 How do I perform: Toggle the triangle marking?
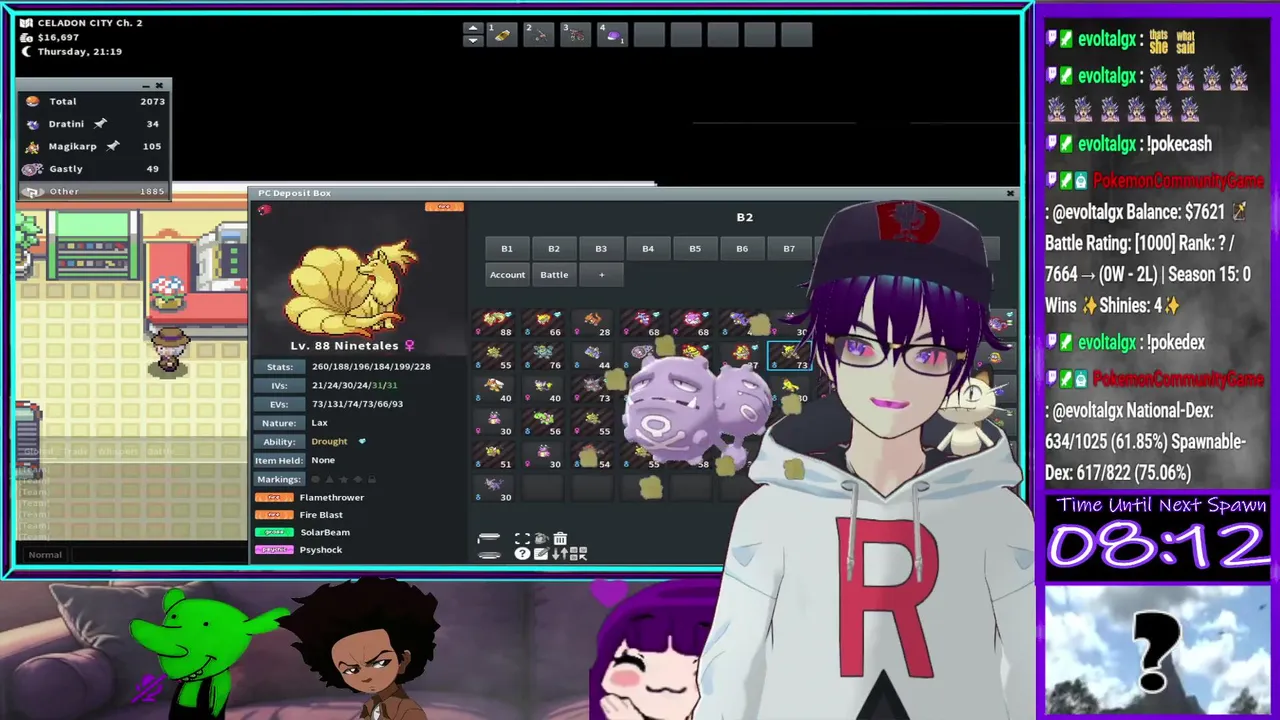(x=330, y=480)
